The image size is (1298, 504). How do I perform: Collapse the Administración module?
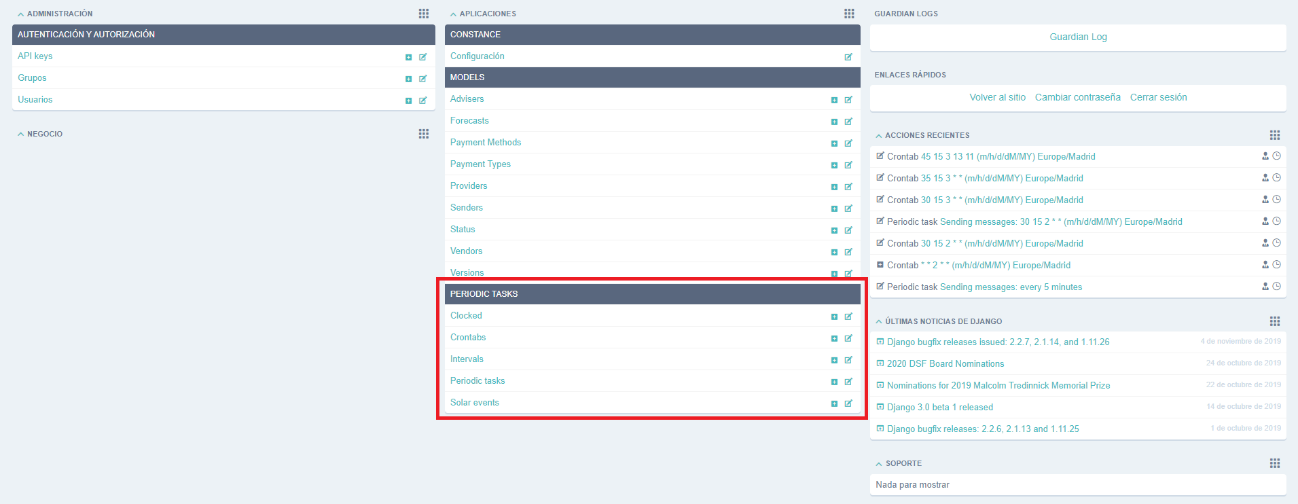(21, 14)
